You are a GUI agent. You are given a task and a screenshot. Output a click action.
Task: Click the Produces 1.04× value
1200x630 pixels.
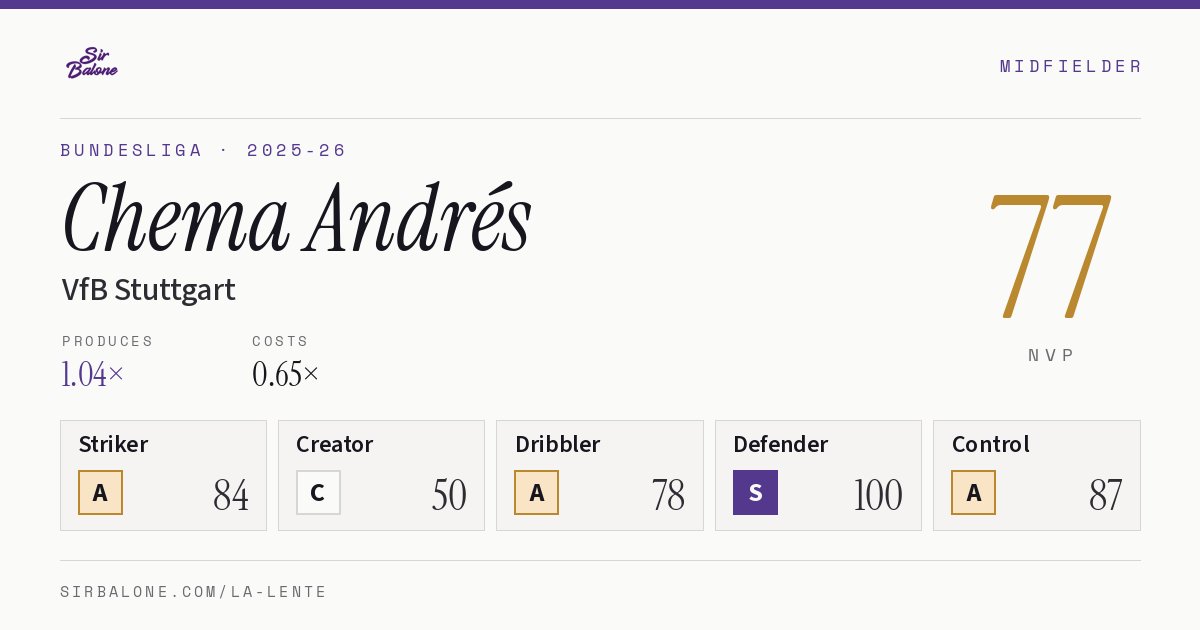tap(93, 374)
